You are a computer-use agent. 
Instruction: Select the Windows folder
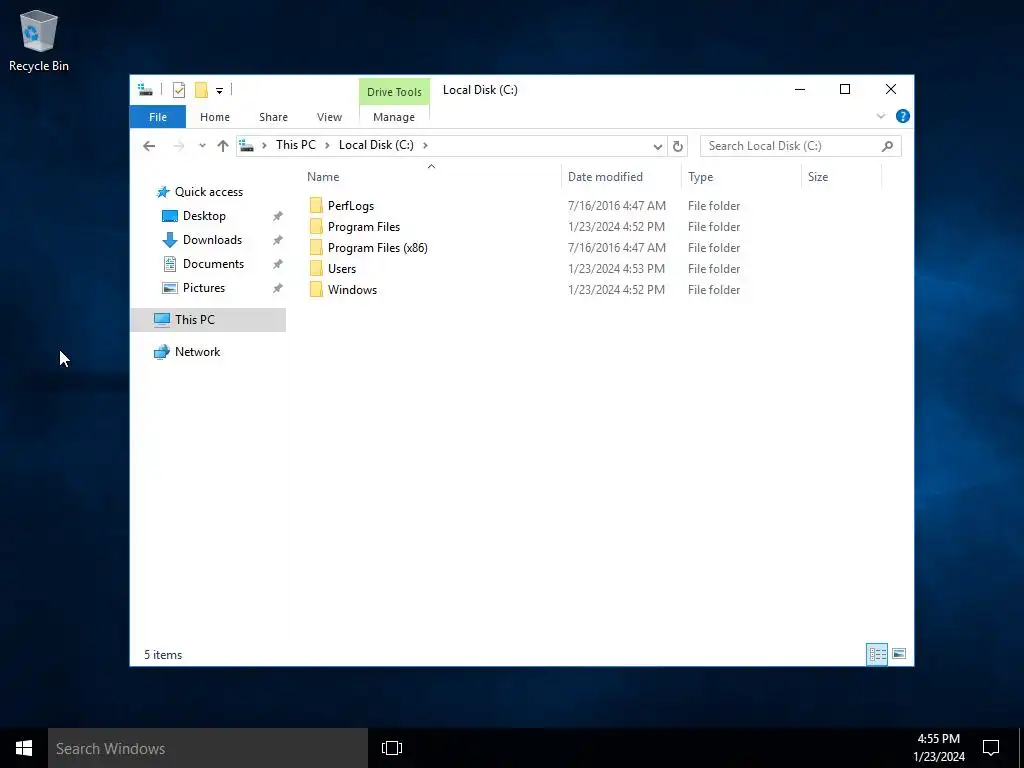coord(352,289)
